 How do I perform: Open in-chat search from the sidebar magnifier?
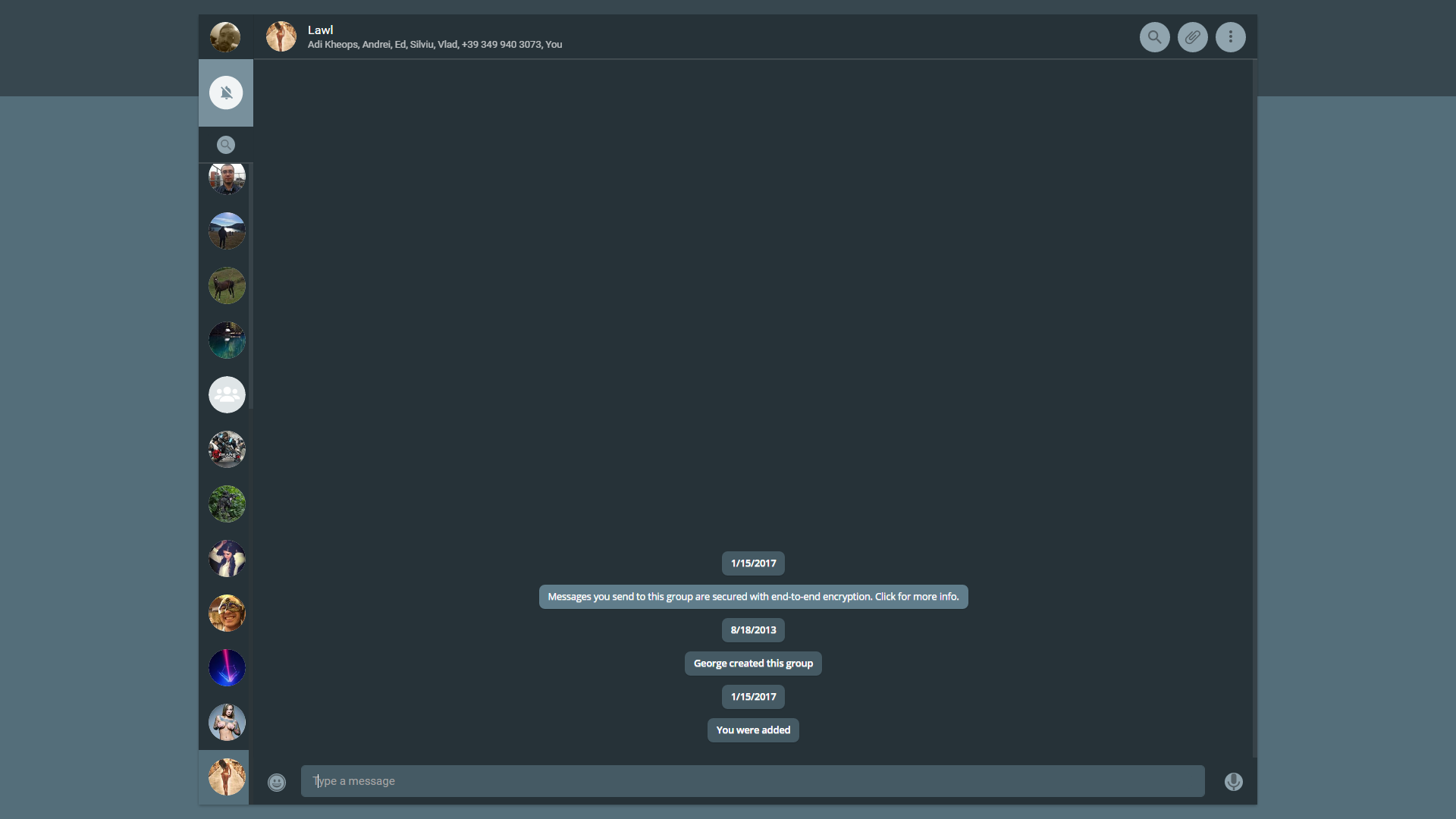pyautogui.click(x=225, y=144)
